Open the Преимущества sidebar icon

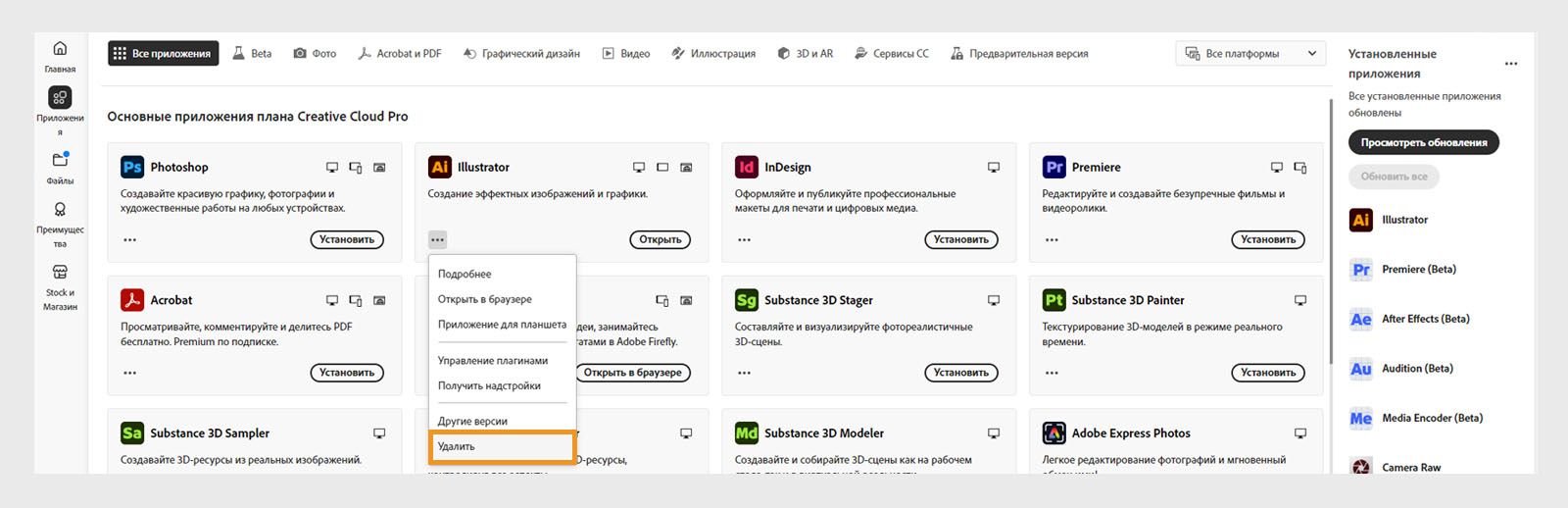(60, 209)
